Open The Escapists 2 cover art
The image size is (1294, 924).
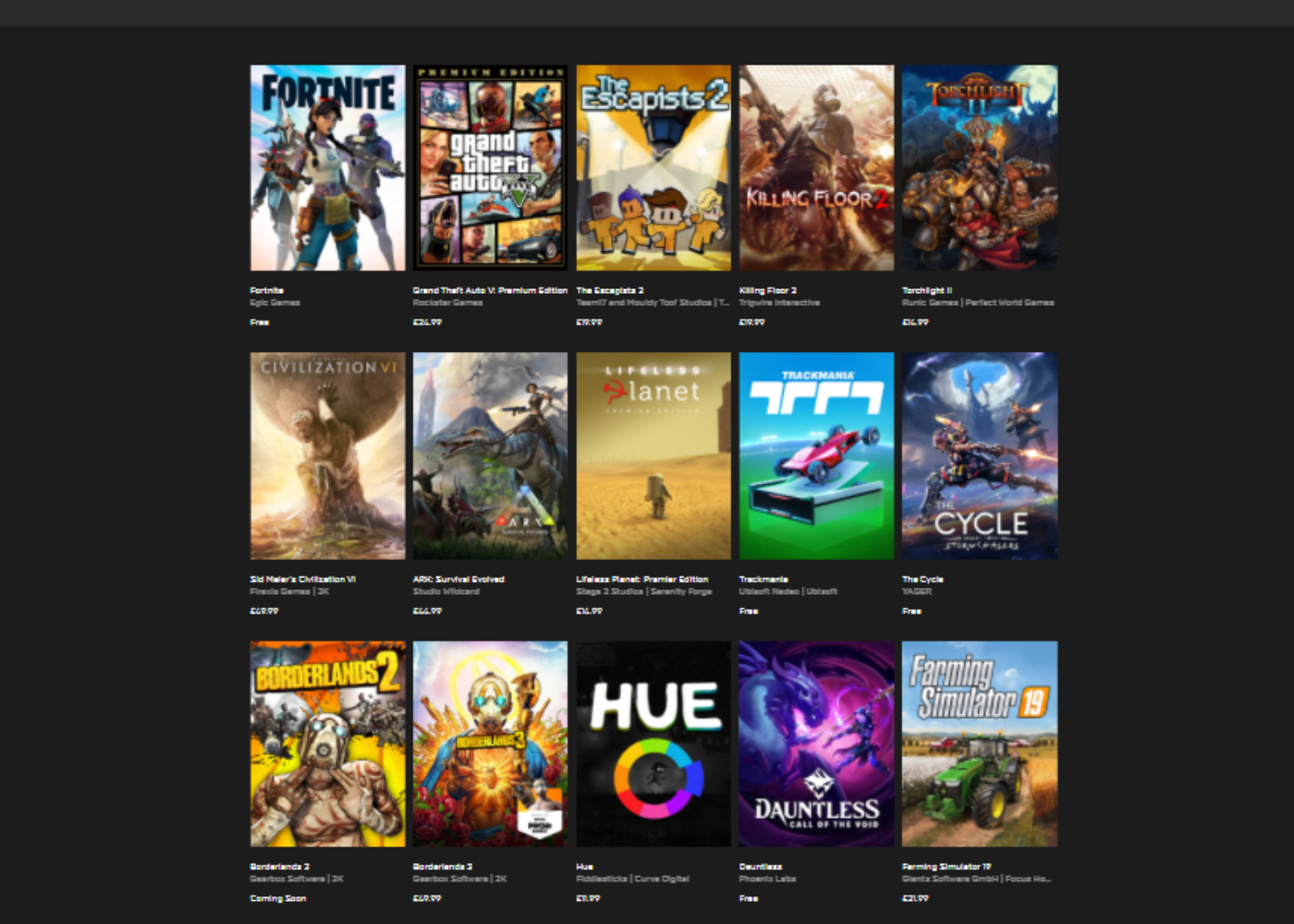(x=653, y=167)
